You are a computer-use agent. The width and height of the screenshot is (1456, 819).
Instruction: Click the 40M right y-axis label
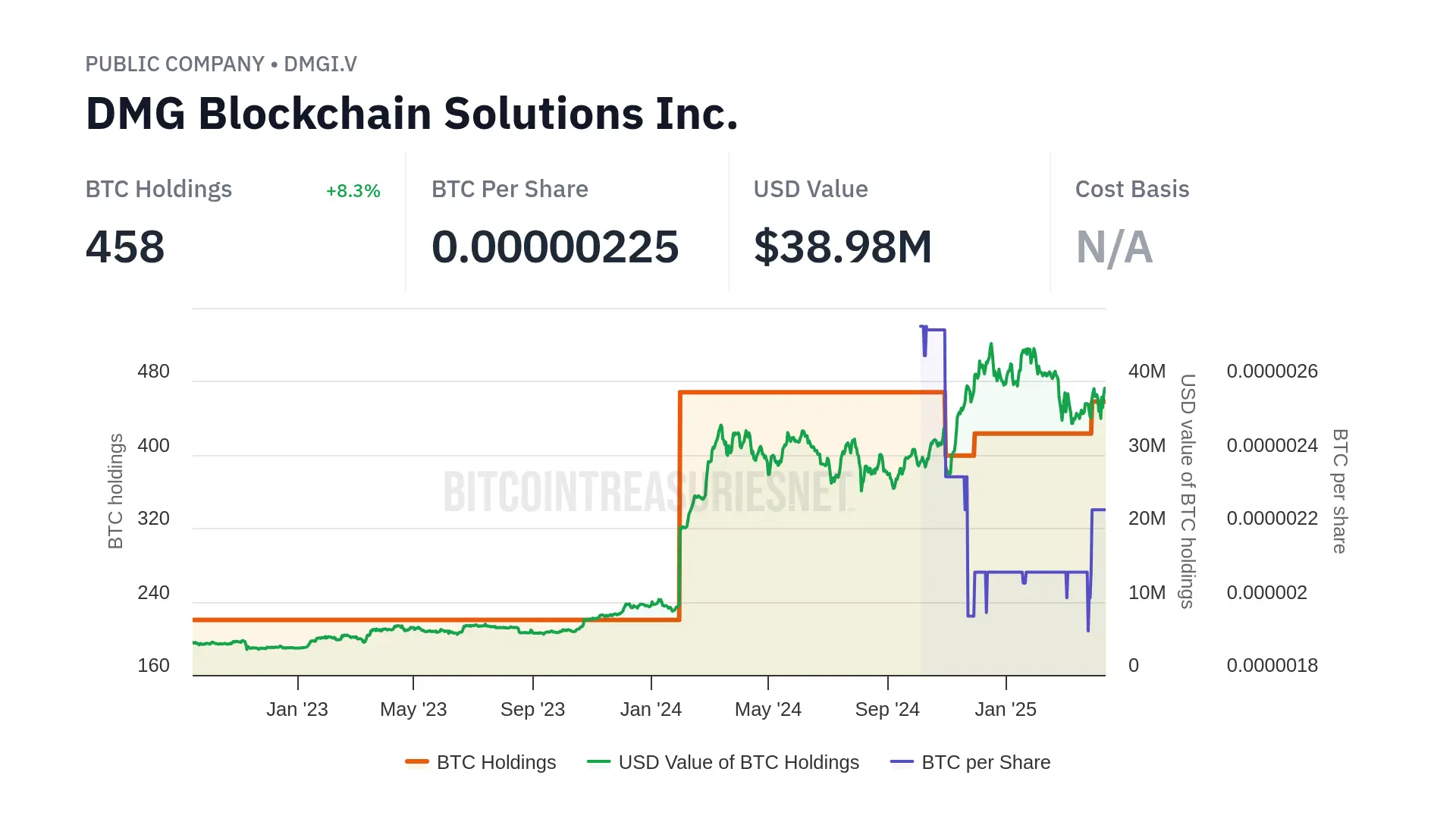[1147, 372]
